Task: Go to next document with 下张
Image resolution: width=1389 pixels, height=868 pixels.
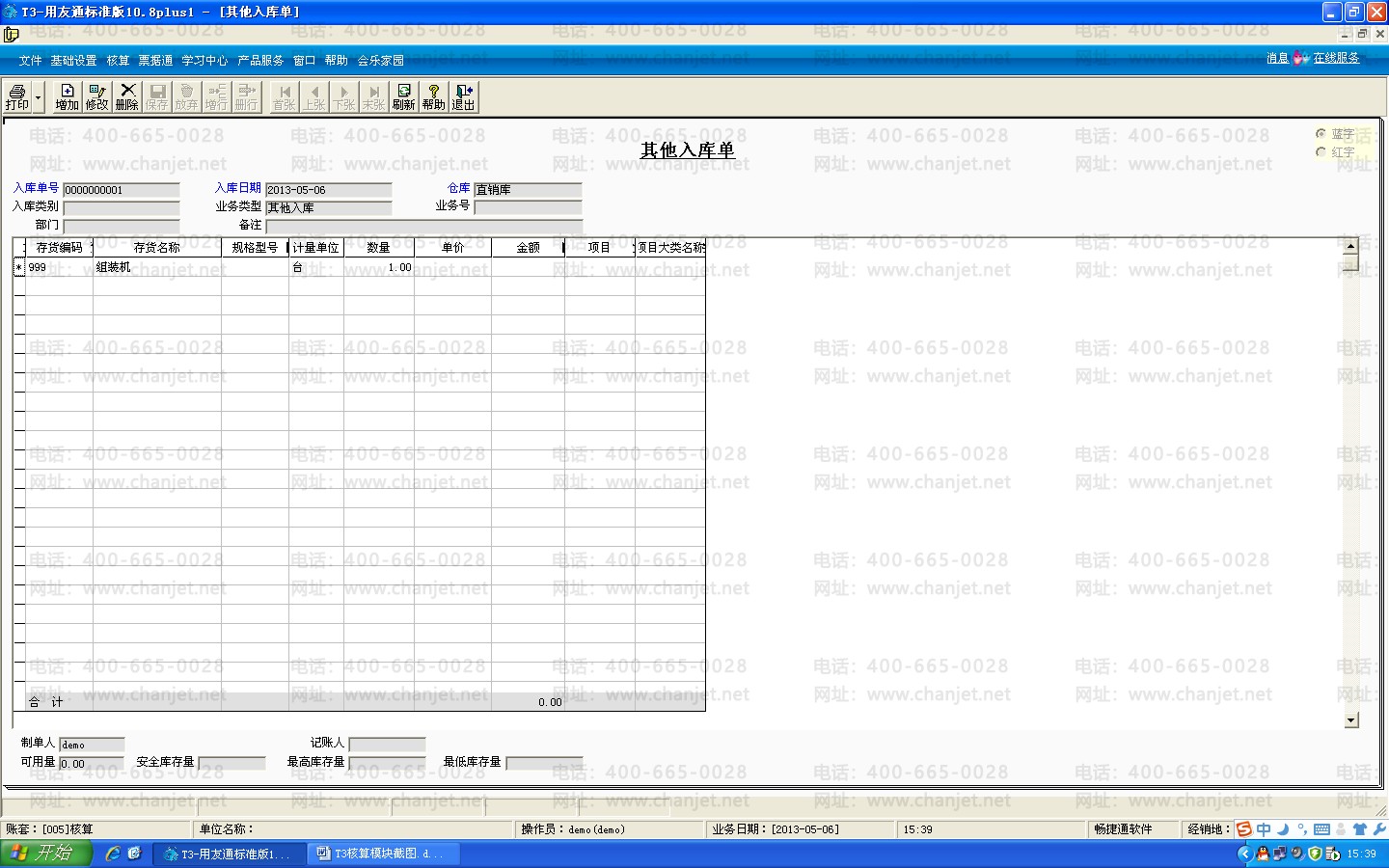Action: tap(344, 97)
